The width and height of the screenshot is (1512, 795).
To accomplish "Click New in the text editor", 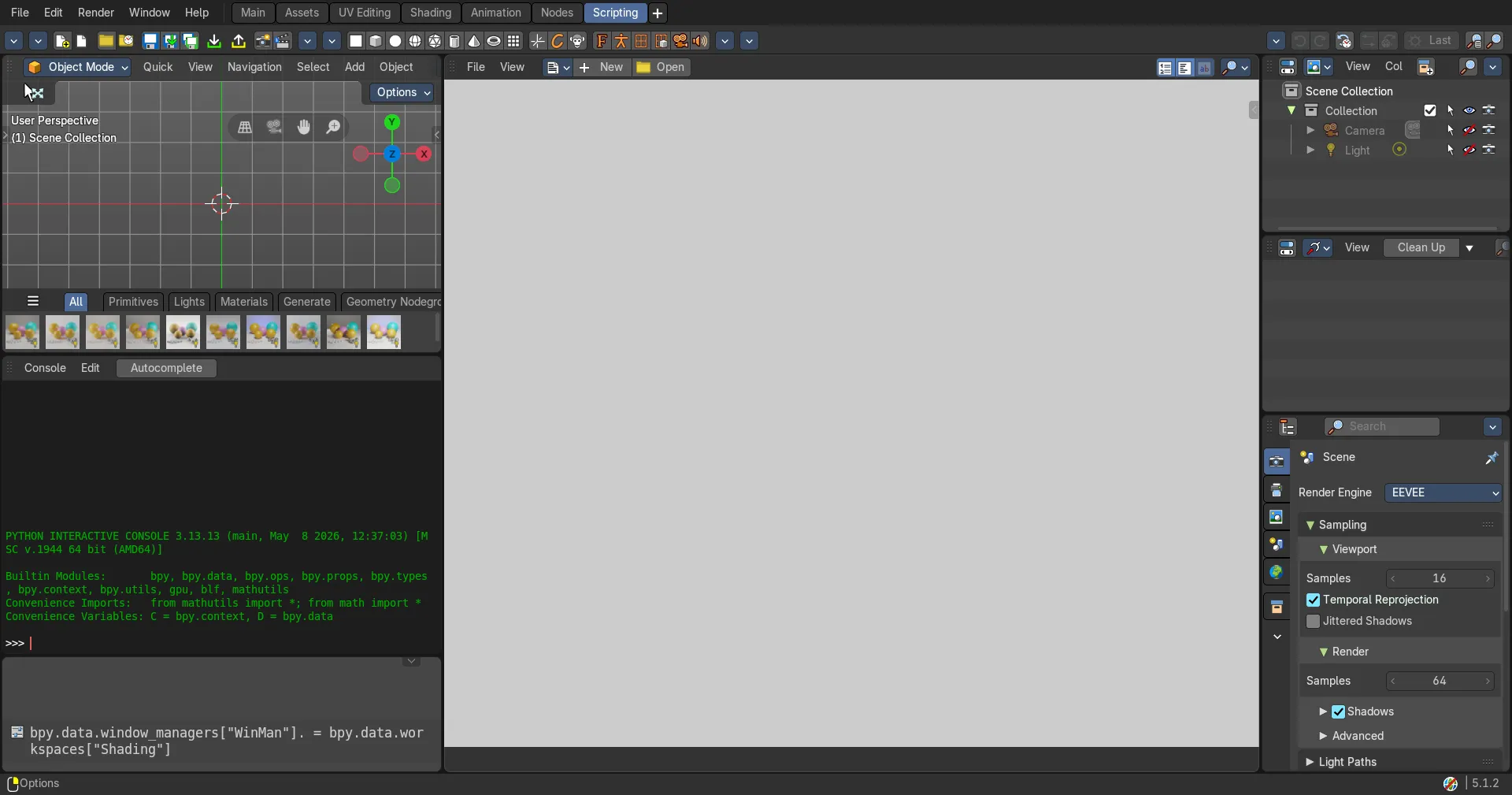I will (602, 67).
